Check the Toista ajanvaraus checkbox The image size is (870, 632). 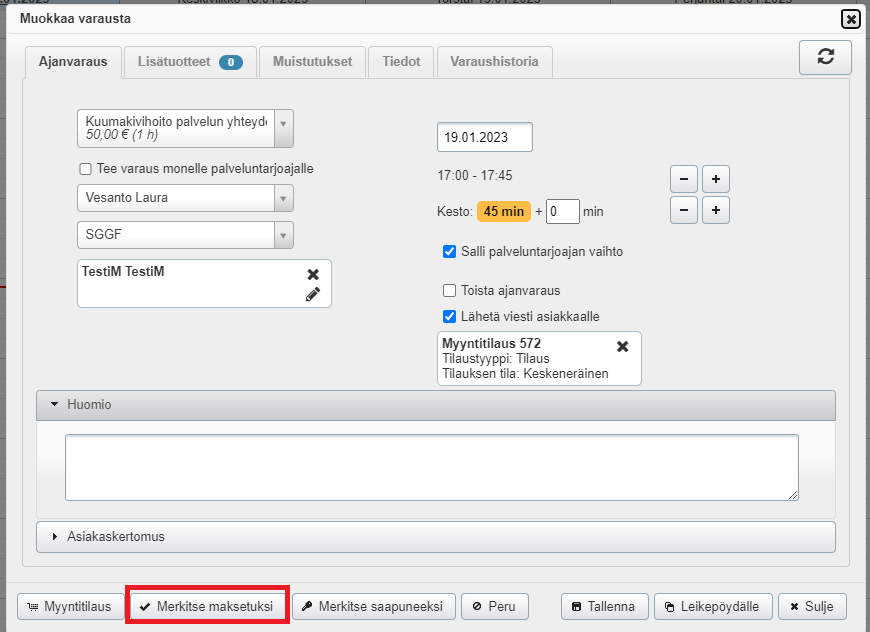click(449, 291)
